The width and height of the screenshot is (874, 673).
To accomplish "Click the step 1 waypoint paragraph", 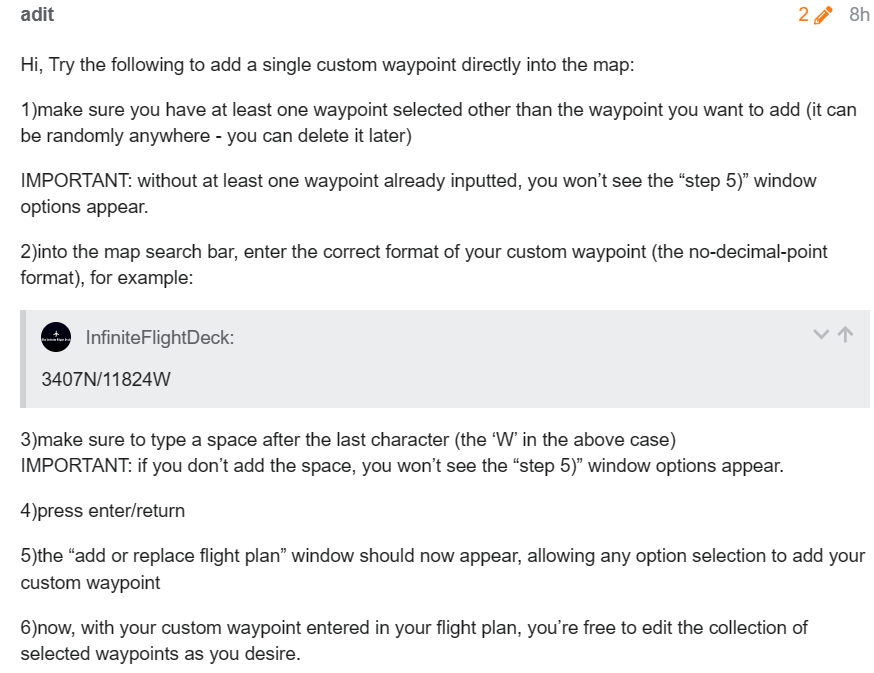I will (438, 123).
